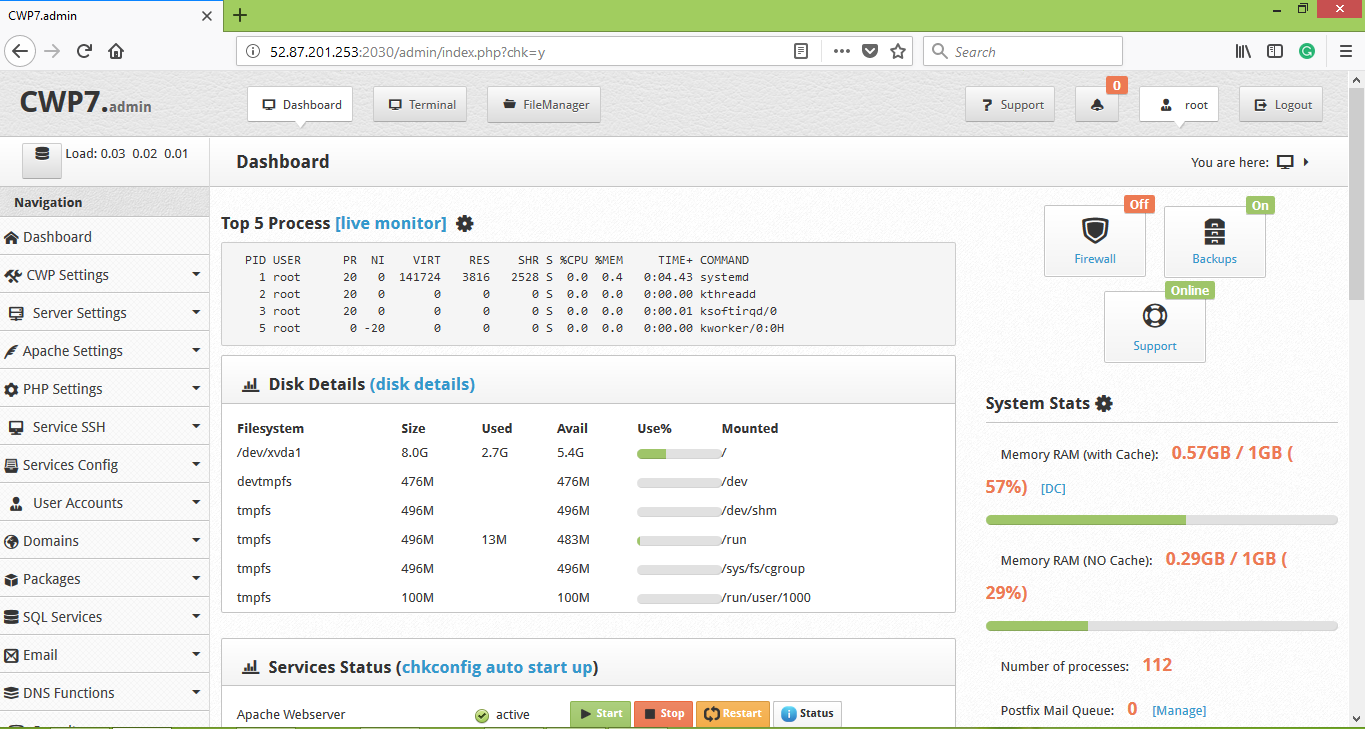Click the gear icon next to Top 5 Process
The width and height of the screenshot is (1365, 729).
[x=465, y=224]
